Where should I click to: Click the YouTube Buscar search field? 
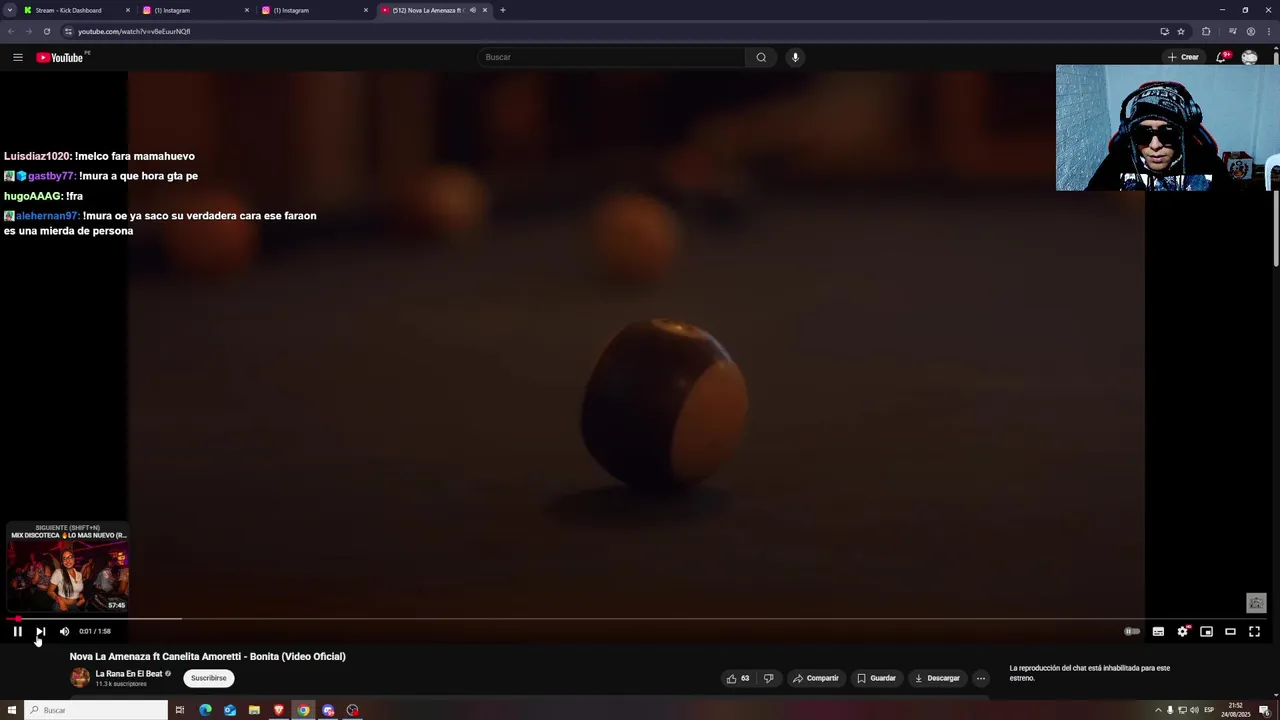coord(612,57)
